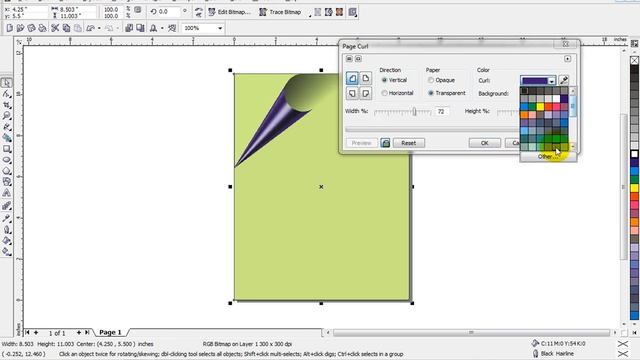Select Opaque paper radio button
This screenshot has height=360, width=640.
click(431, 80)
